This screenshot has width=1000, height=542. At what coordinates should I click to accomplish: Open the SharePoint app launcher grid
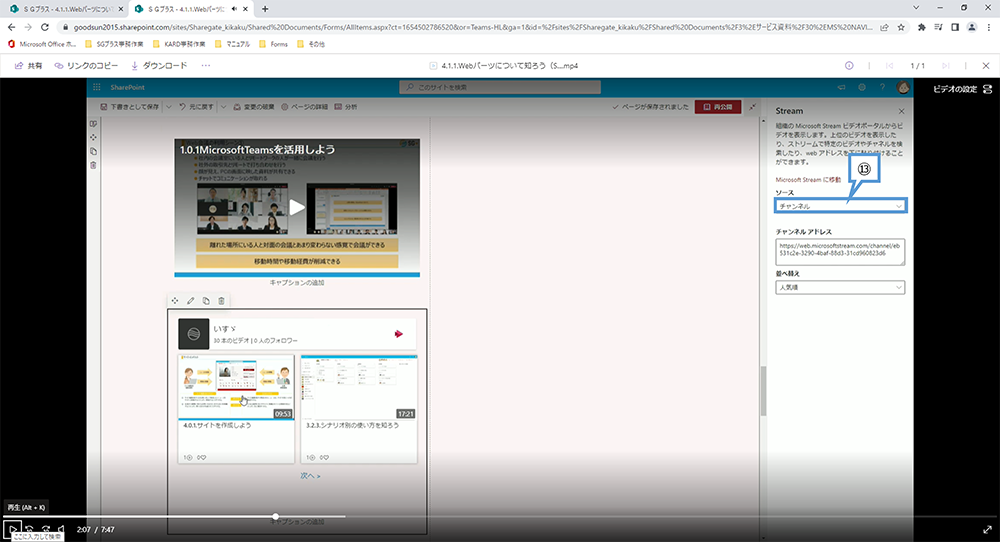tap(97, 87)
